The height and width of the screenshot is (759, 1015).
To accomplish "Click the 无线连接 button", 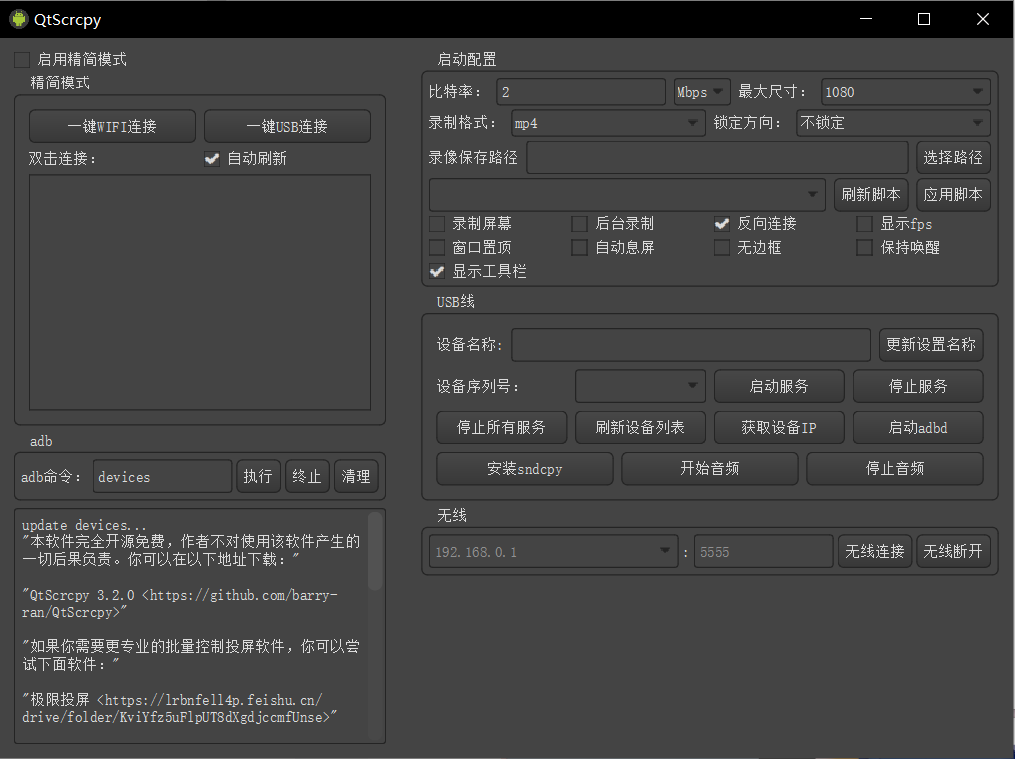I will pos(875,551).
